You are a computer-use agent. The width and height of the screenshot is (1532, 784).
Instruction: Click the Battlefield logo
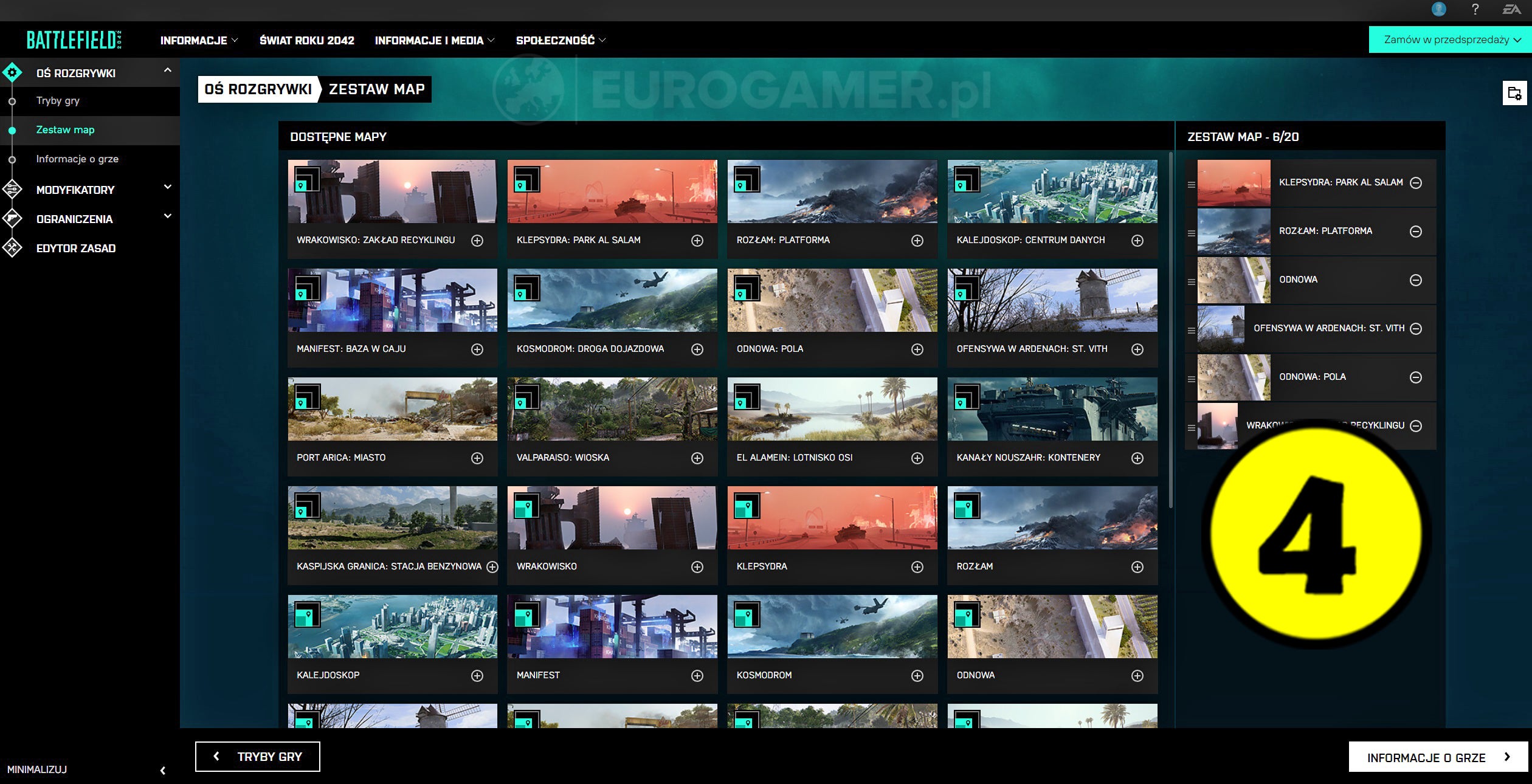[x=74, y=40]
